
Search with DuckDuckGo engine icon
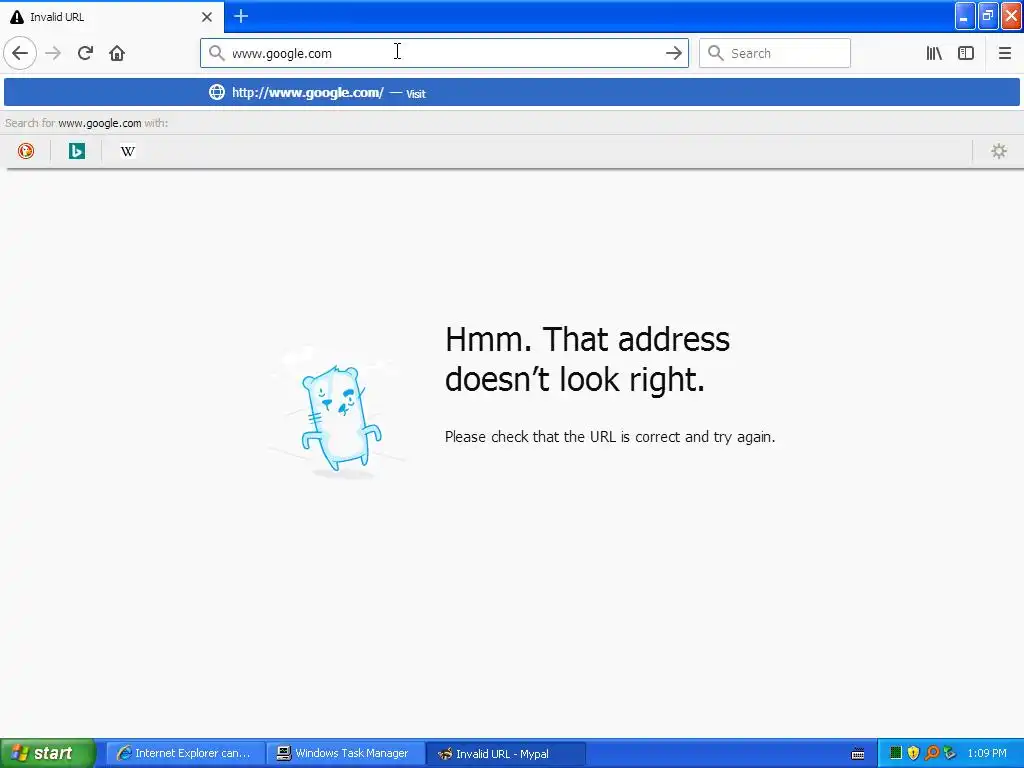tap(25, 151)
